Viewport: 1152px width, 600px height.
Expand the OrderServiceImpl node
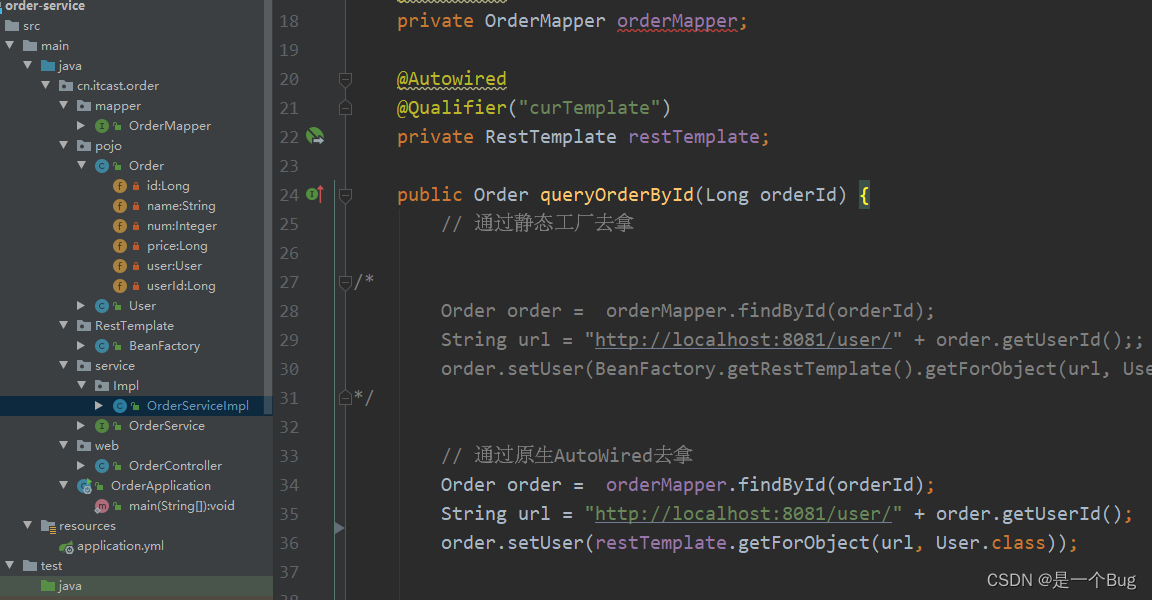point(98,405)
